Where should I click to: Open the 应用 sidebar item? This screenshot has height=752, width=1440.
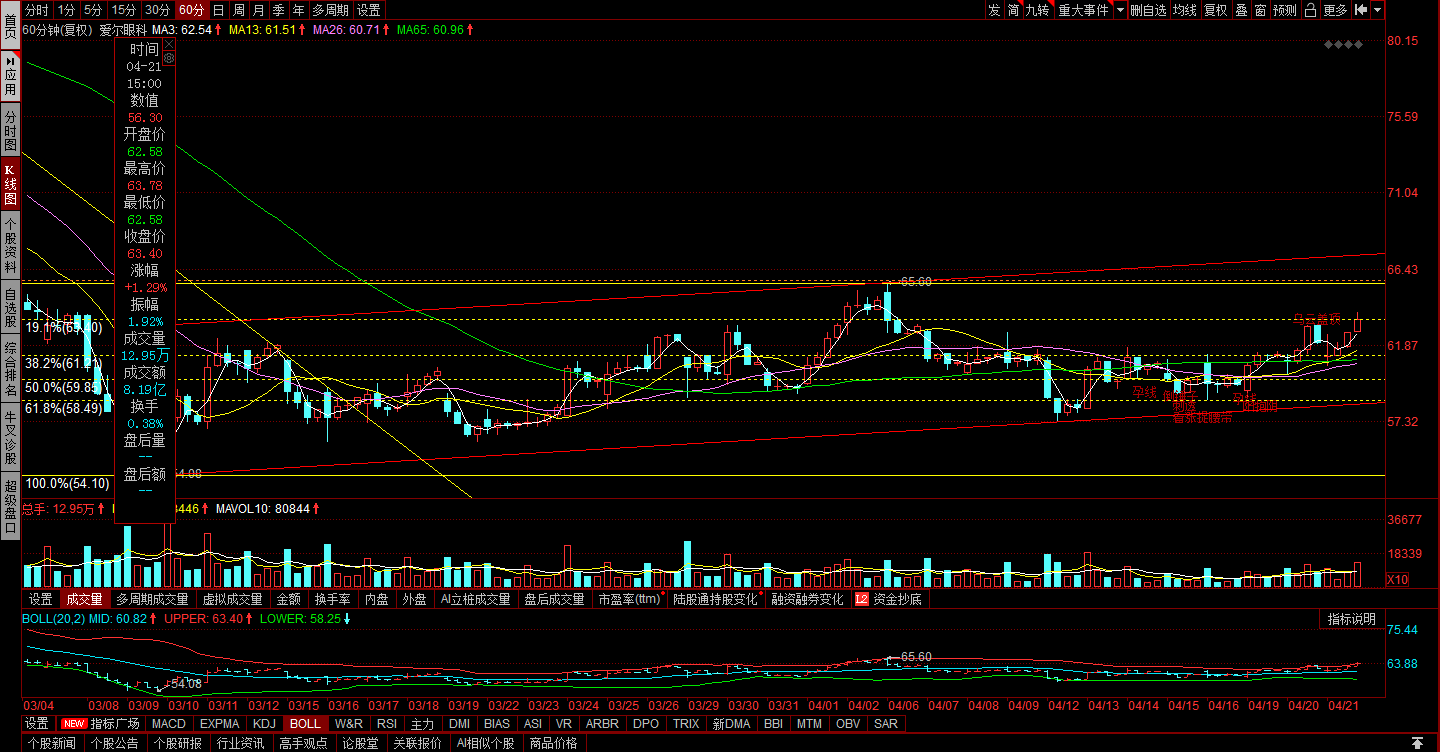(10, 76)
